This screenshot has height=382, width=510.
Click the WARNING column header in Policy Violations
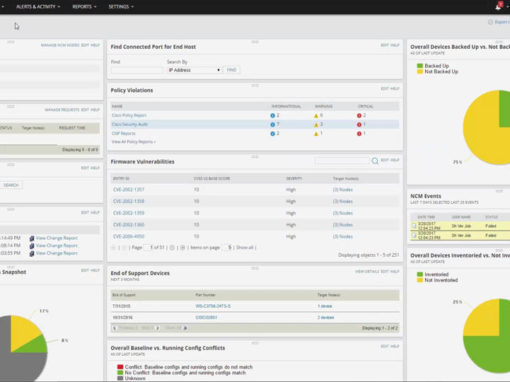click(x=324, y=107)
